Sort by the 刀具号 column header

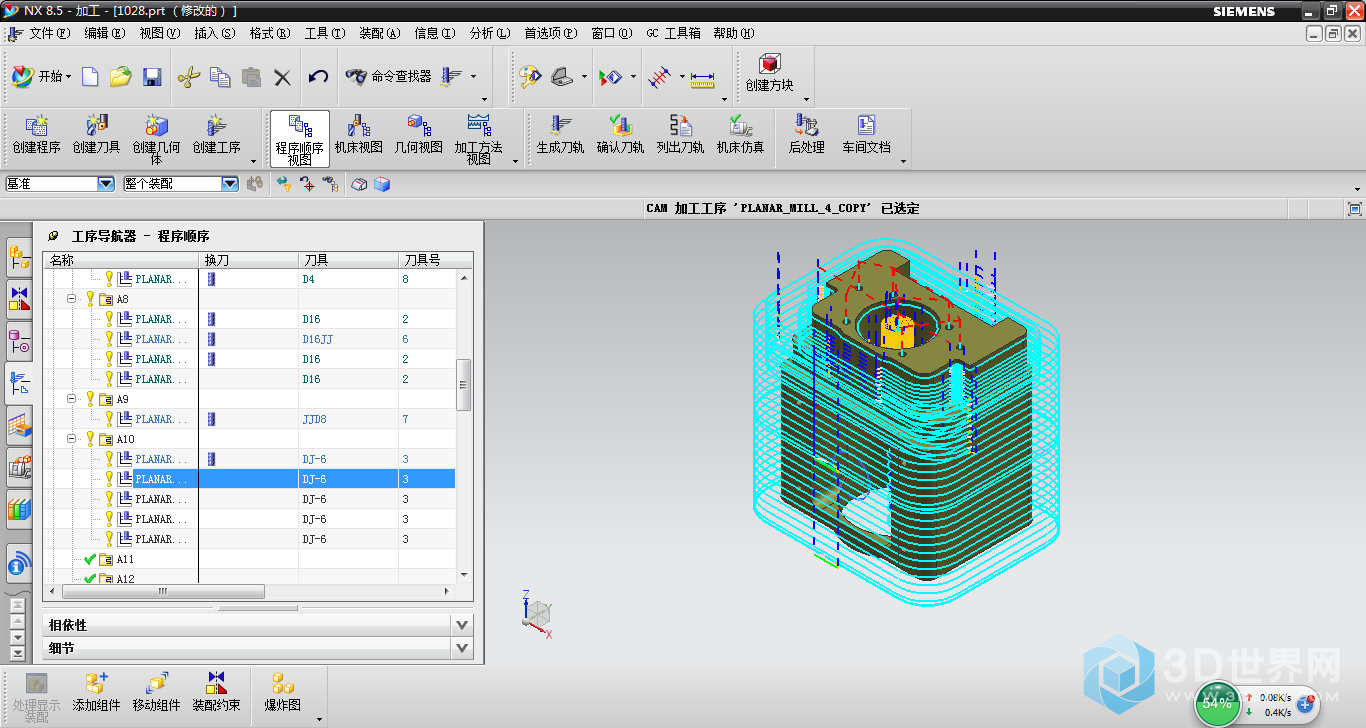tap(435, 260)
